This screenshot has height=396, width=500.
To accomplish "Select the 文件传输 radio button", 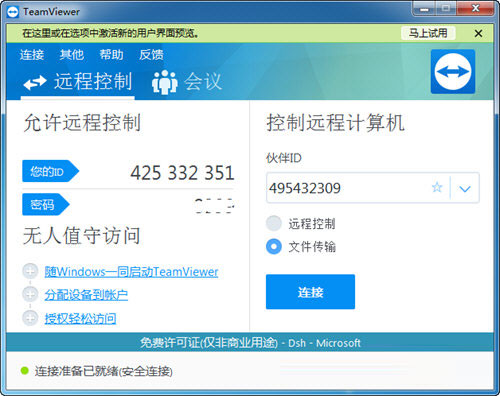I will coord(274,247).
